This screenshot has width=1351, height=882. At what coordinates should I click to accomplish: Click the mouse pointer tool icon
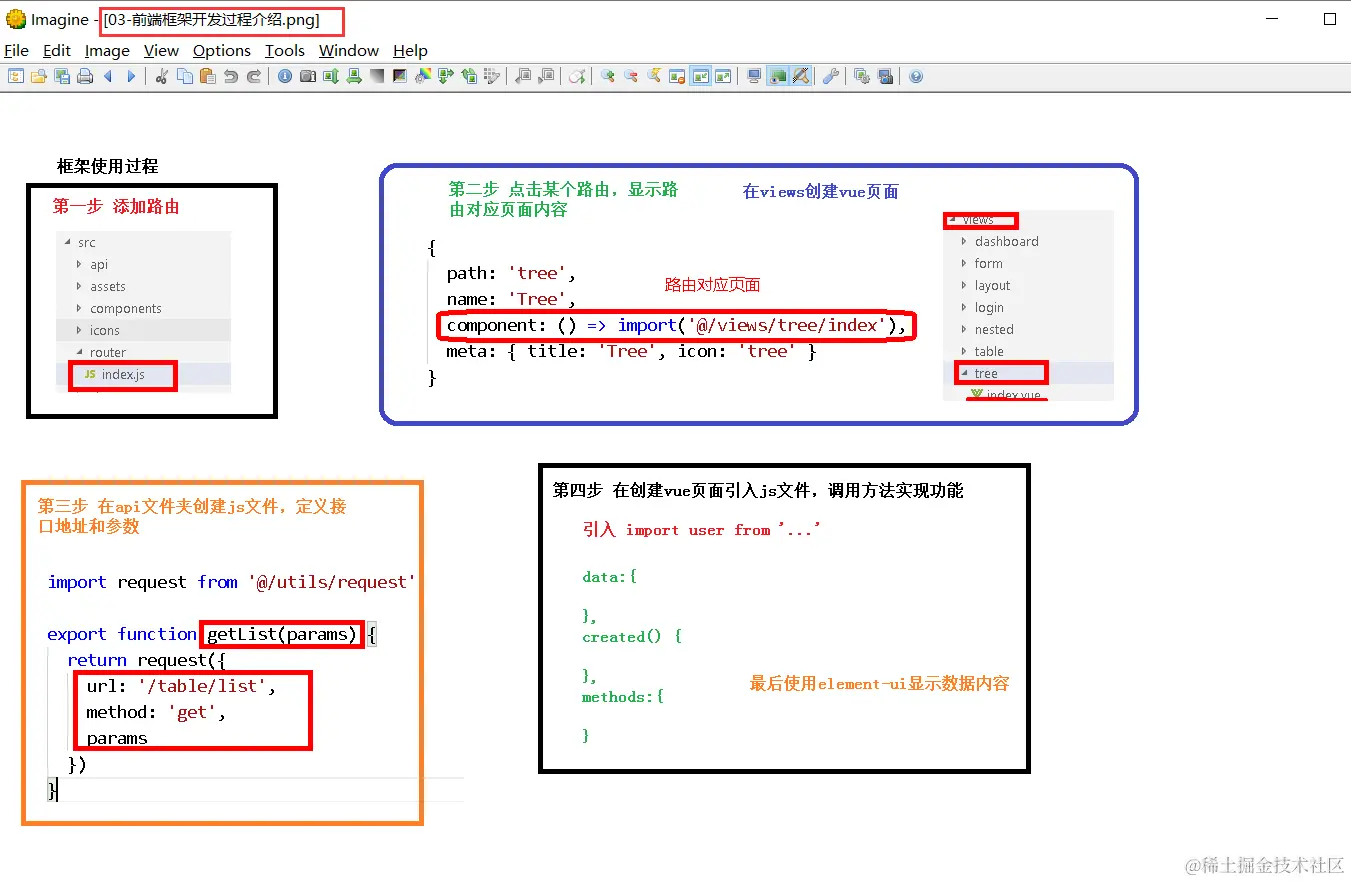pyautogui.click(x=577, y=76)
